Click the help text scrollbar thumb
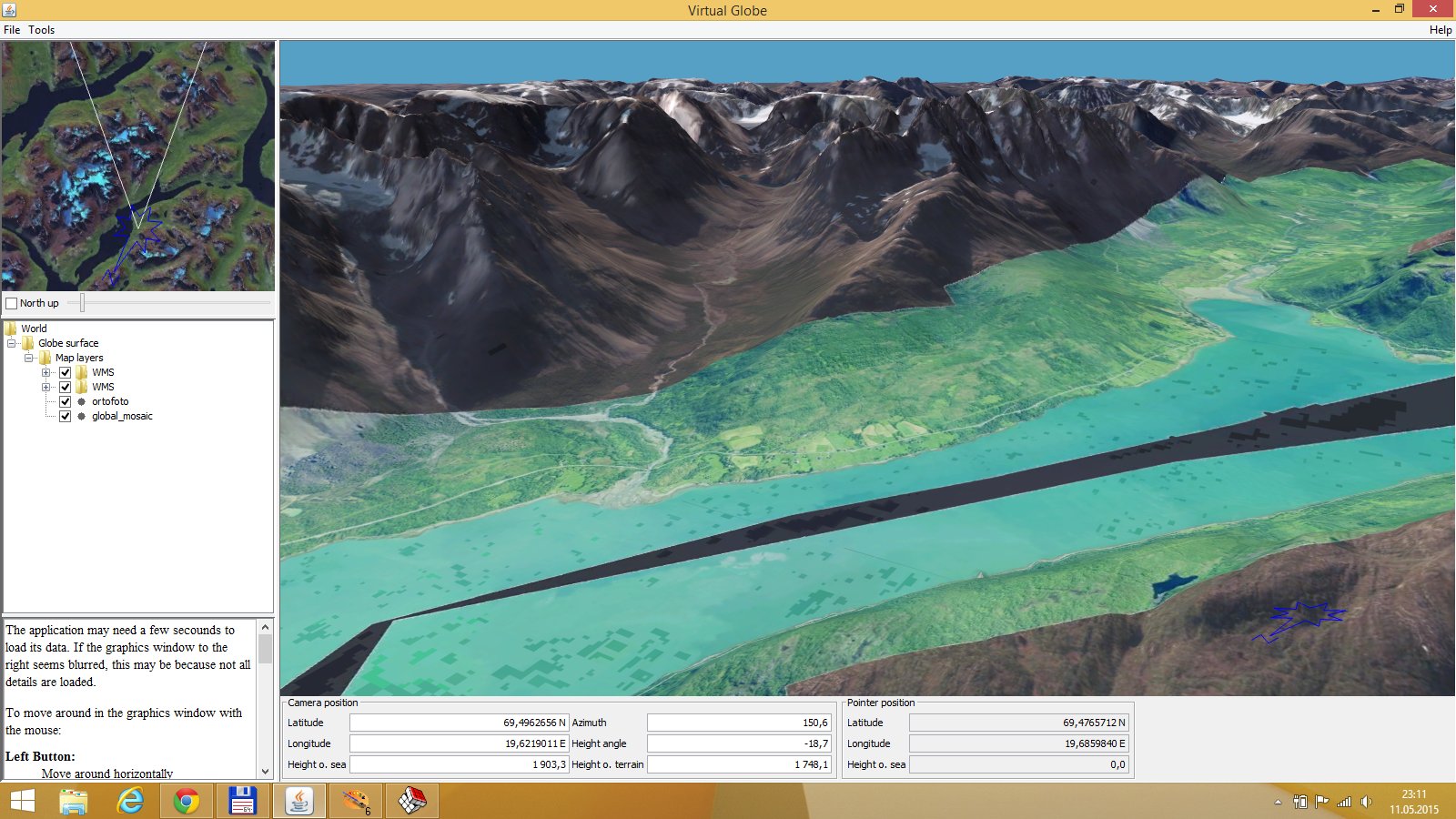Viewport: 1456px width, 819px height. point(265,648)
